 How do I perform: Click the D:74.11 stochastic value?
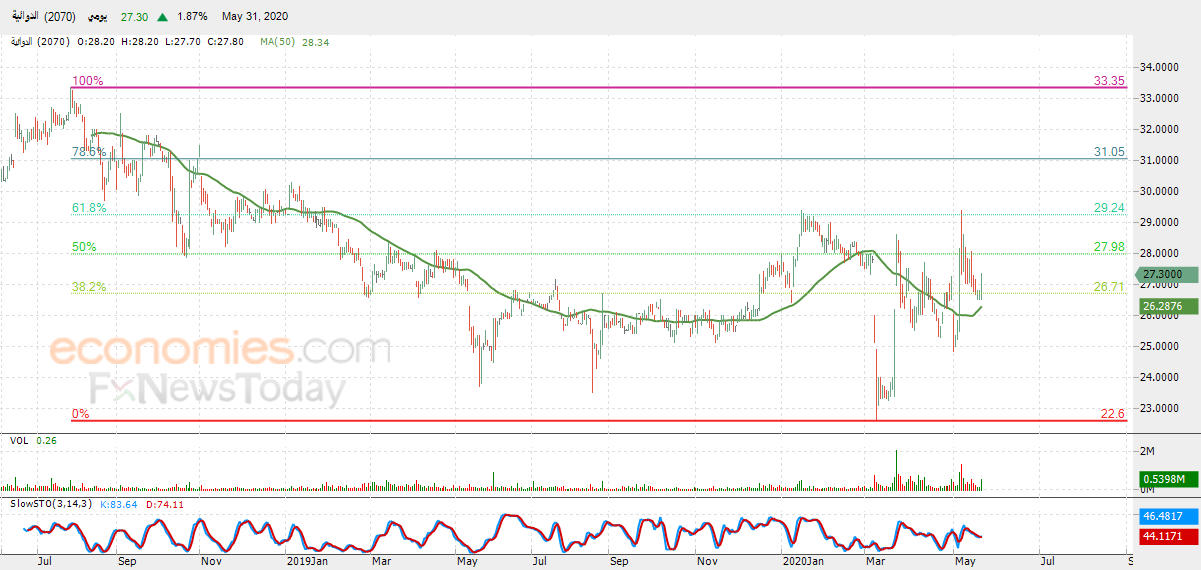pos(166,503)
